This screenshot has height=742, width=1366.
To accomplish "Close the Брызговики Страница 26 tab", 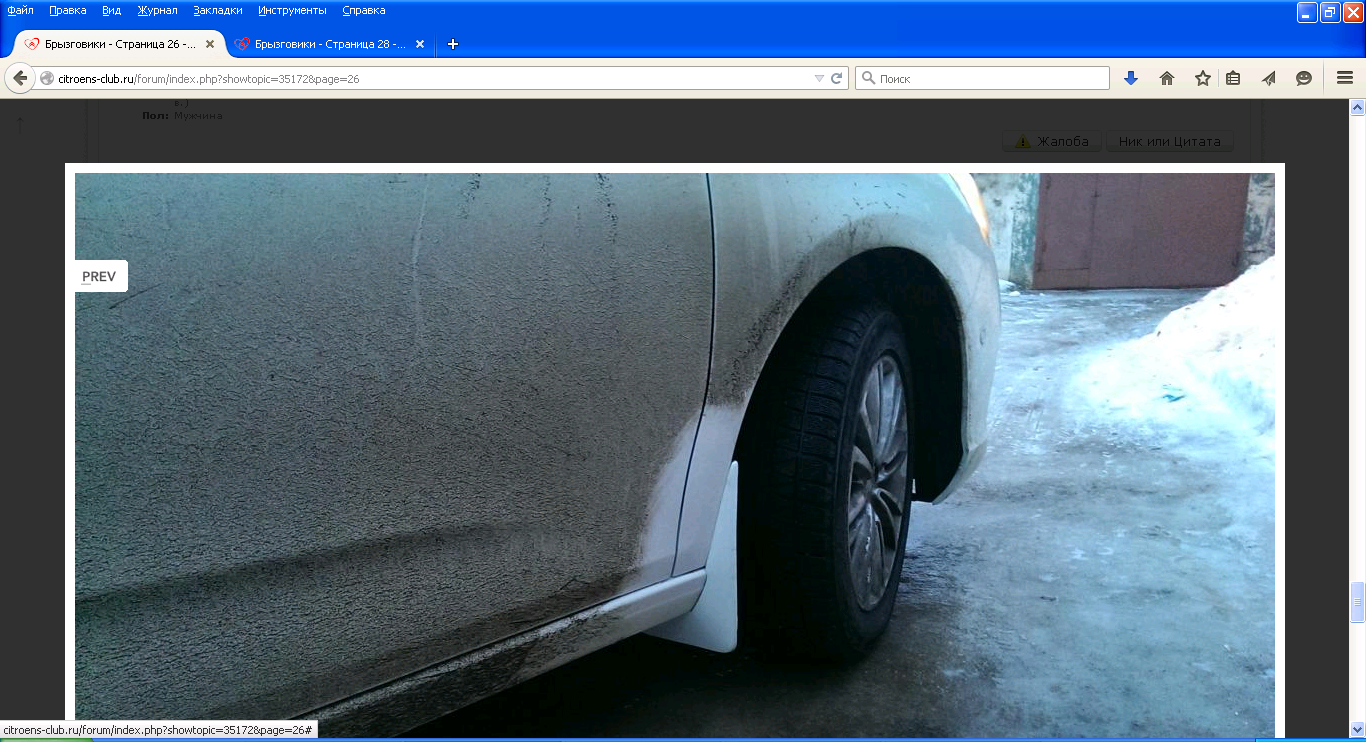I will [210, 44].
